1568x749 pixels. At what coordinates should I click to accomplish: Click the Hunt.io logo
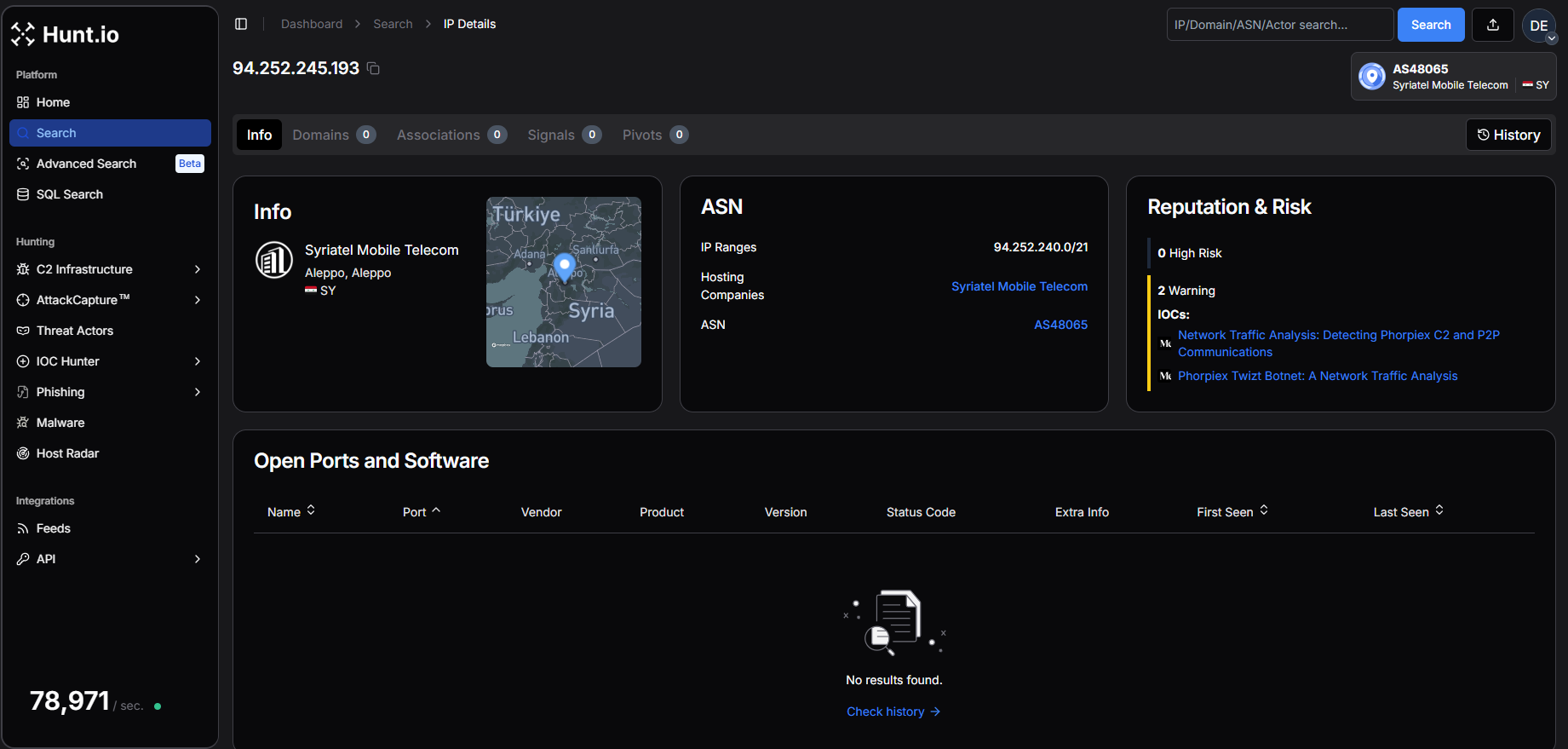click(65, 34)
